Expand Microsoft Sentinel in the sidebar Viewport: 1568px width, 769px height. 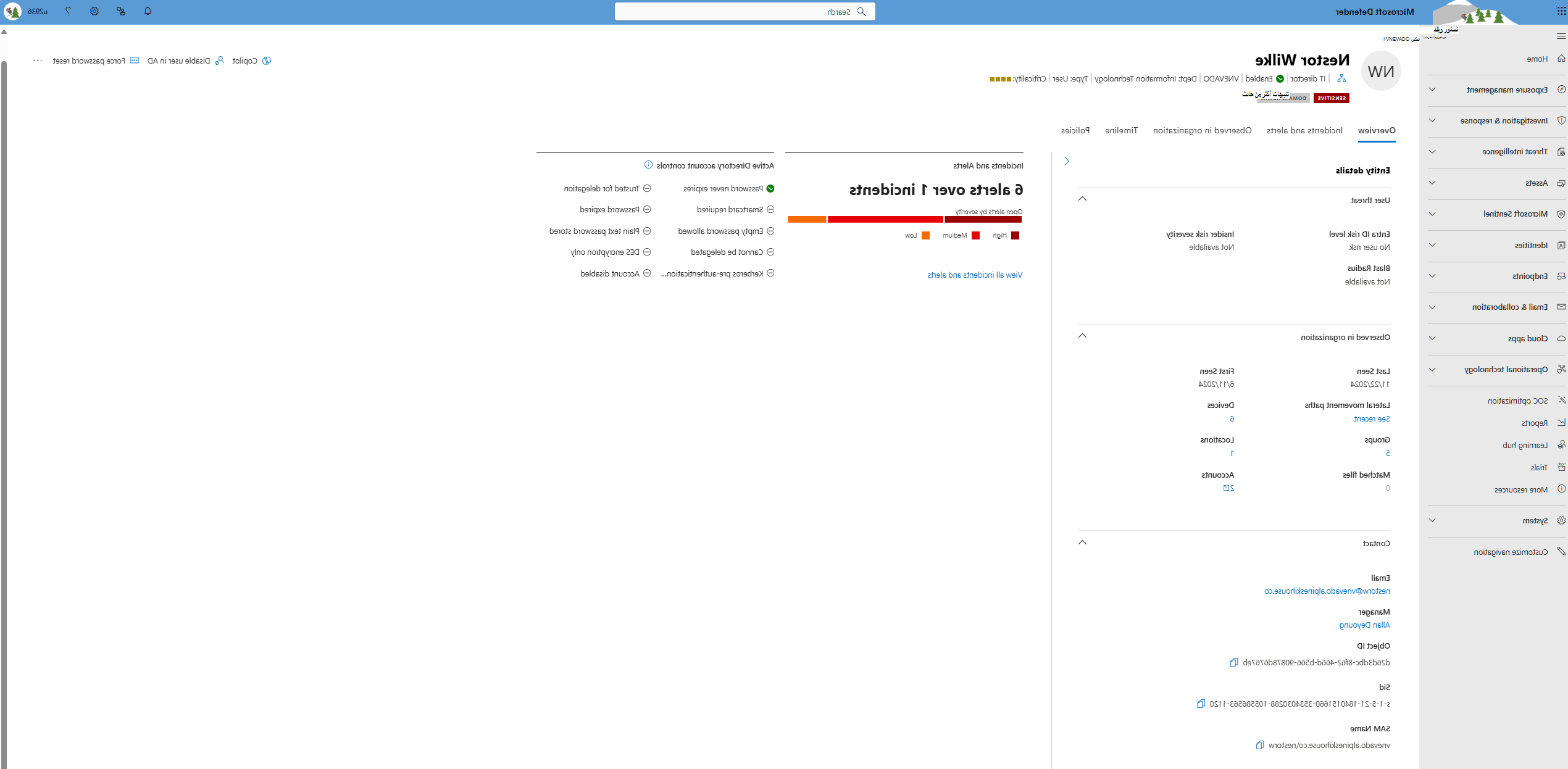point(1432,214)
